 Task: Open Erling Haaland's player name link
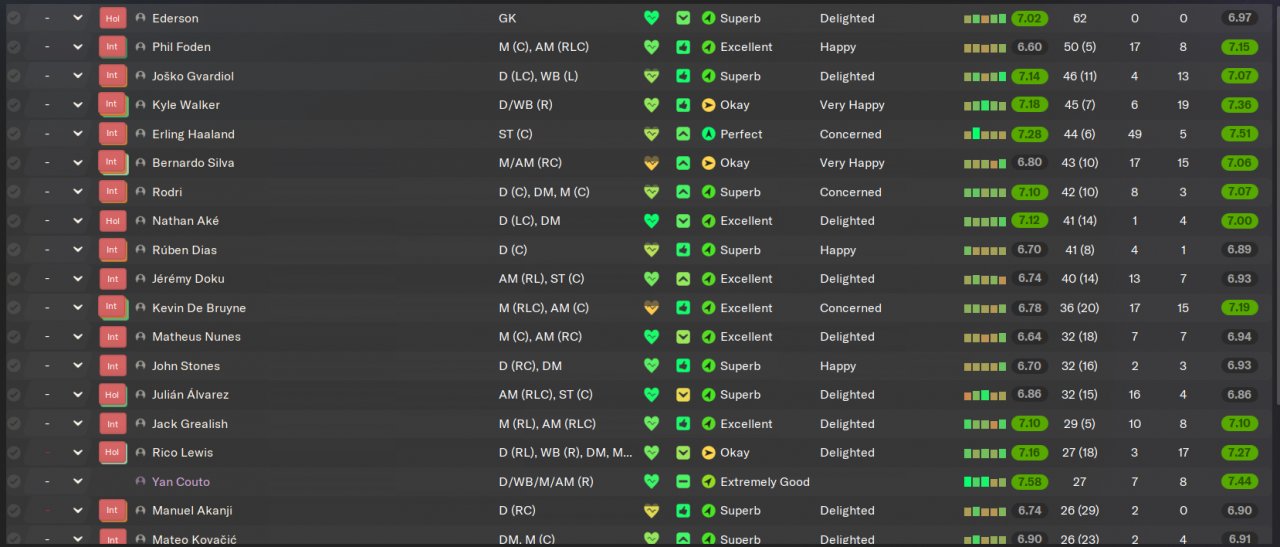click(x=193, y=134)
